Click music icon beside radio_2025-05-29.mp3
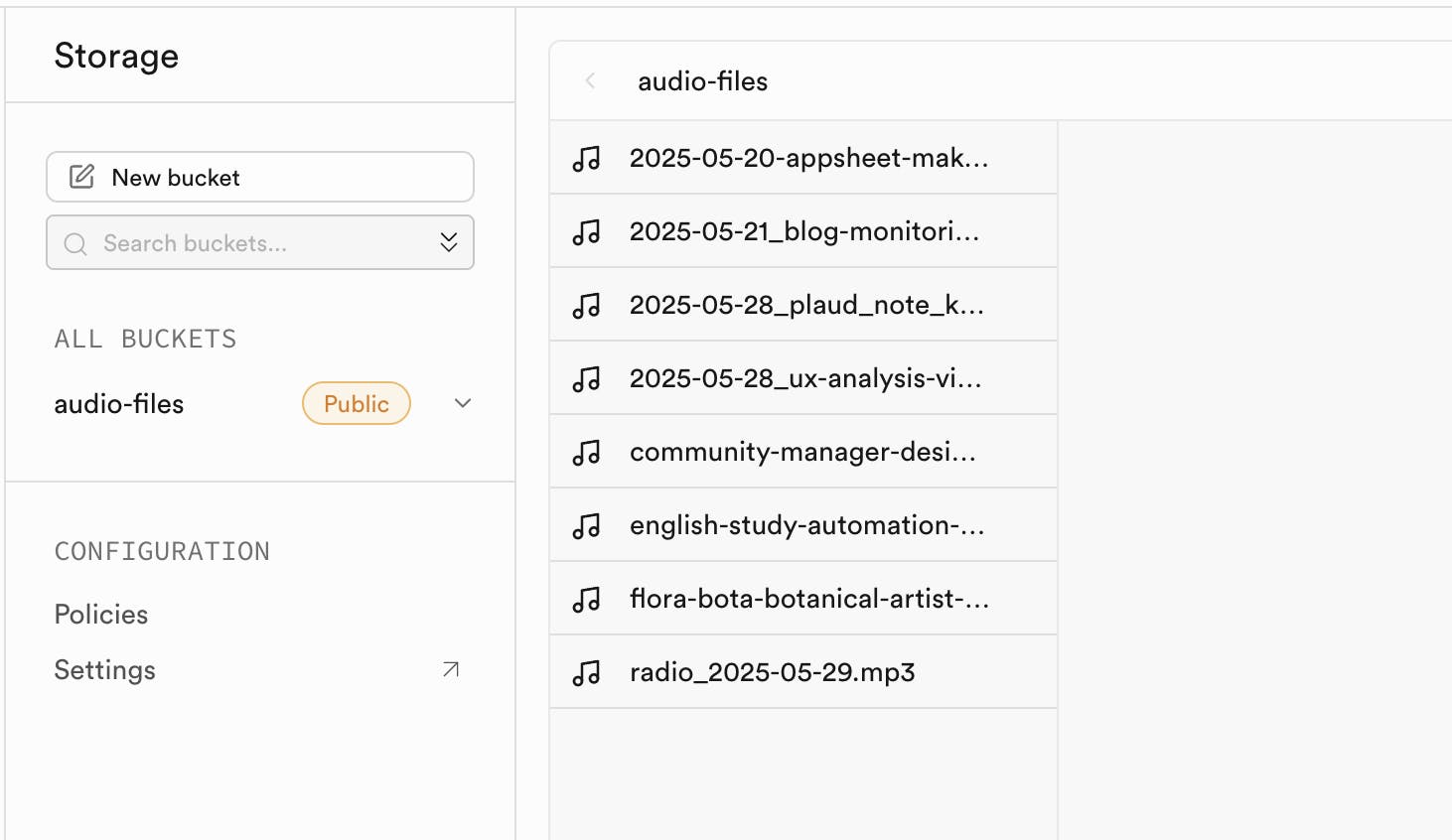This screenshot has height=840, width=1452. point(587,672)
